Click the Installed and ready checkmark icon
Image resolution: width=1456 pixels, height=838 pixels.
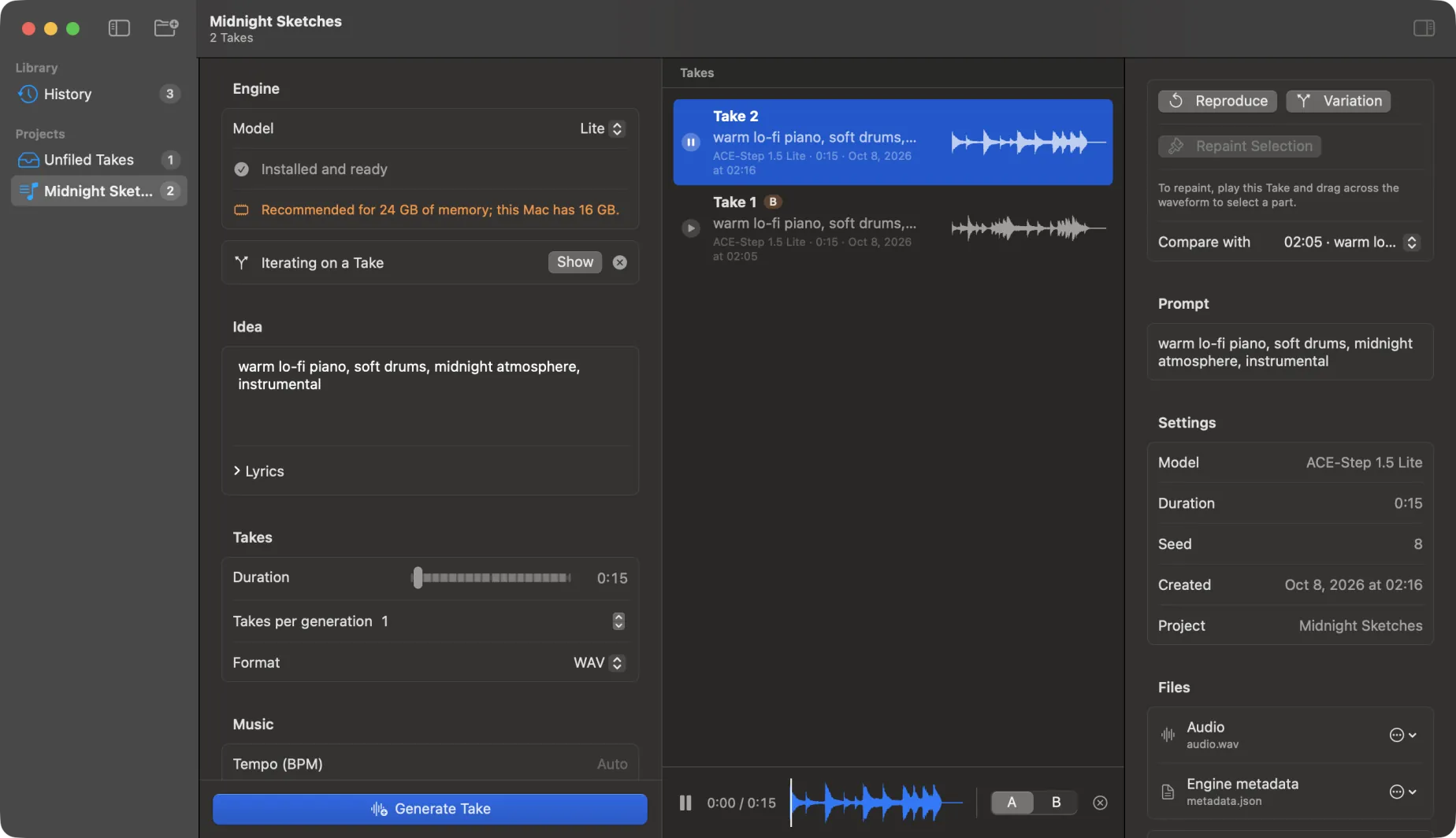tap(241, 169)
